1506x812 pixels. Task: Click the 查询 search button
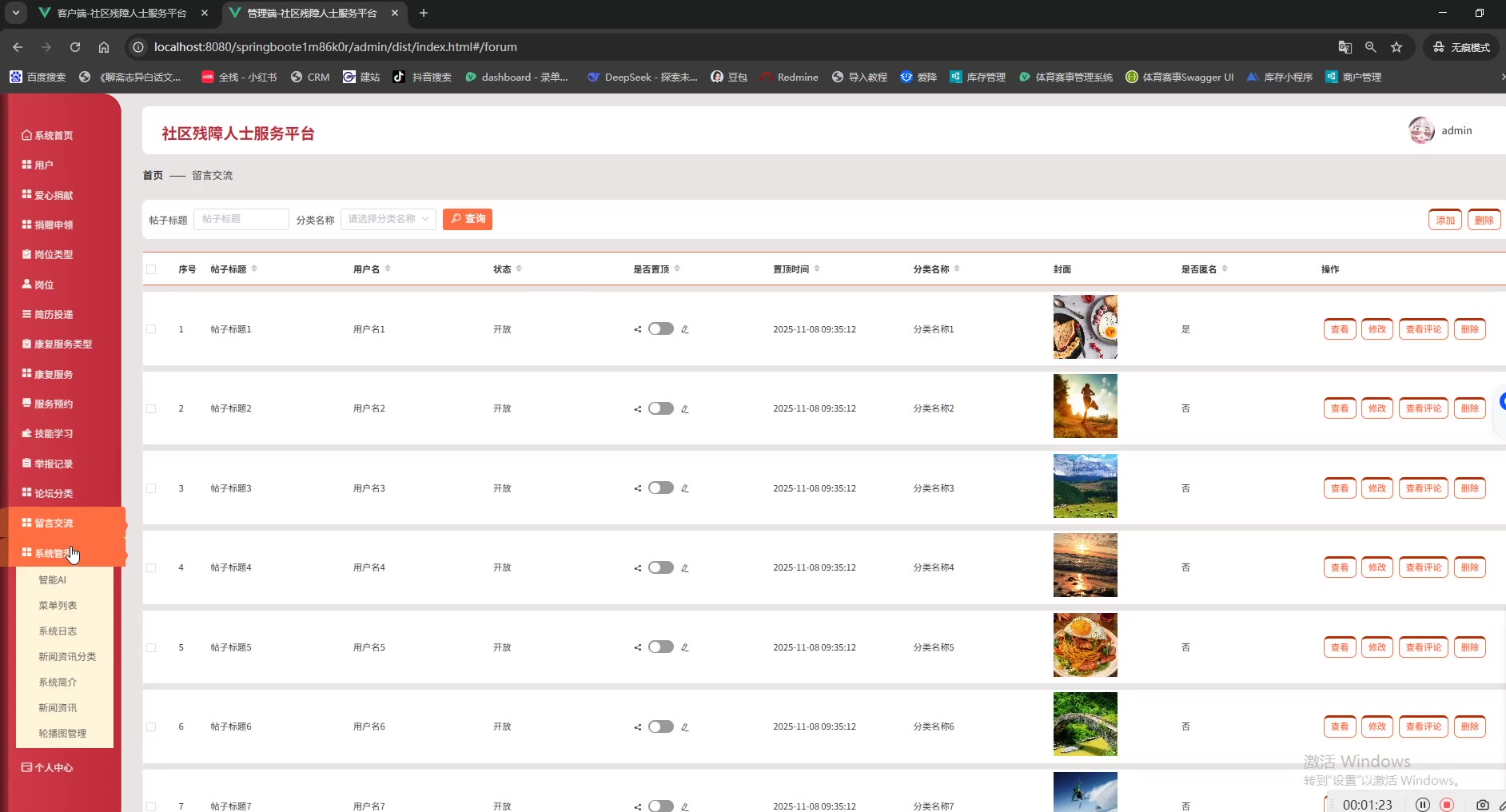468,219
